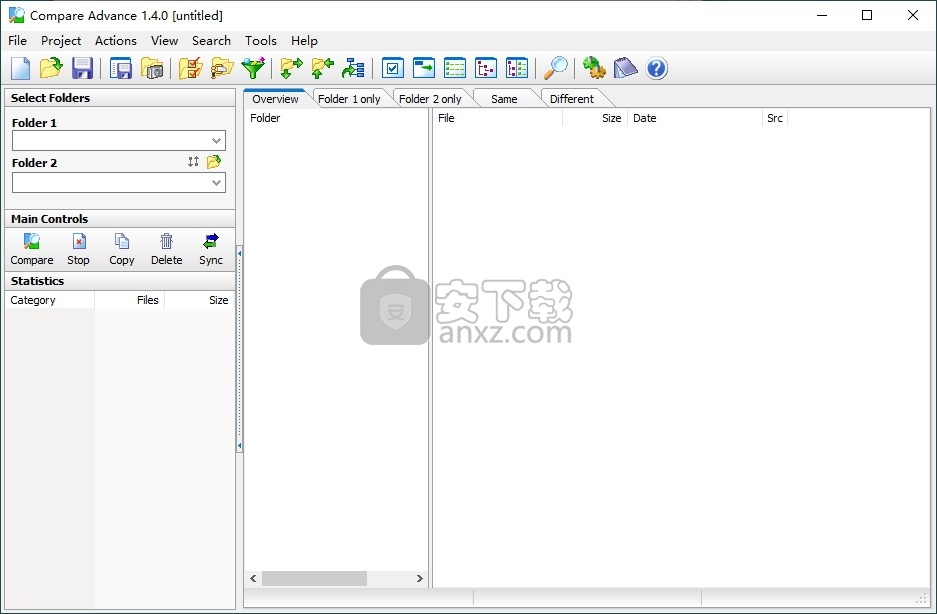Click the Main Controls panel header
937x614 pixels.
tap(120, 219)
